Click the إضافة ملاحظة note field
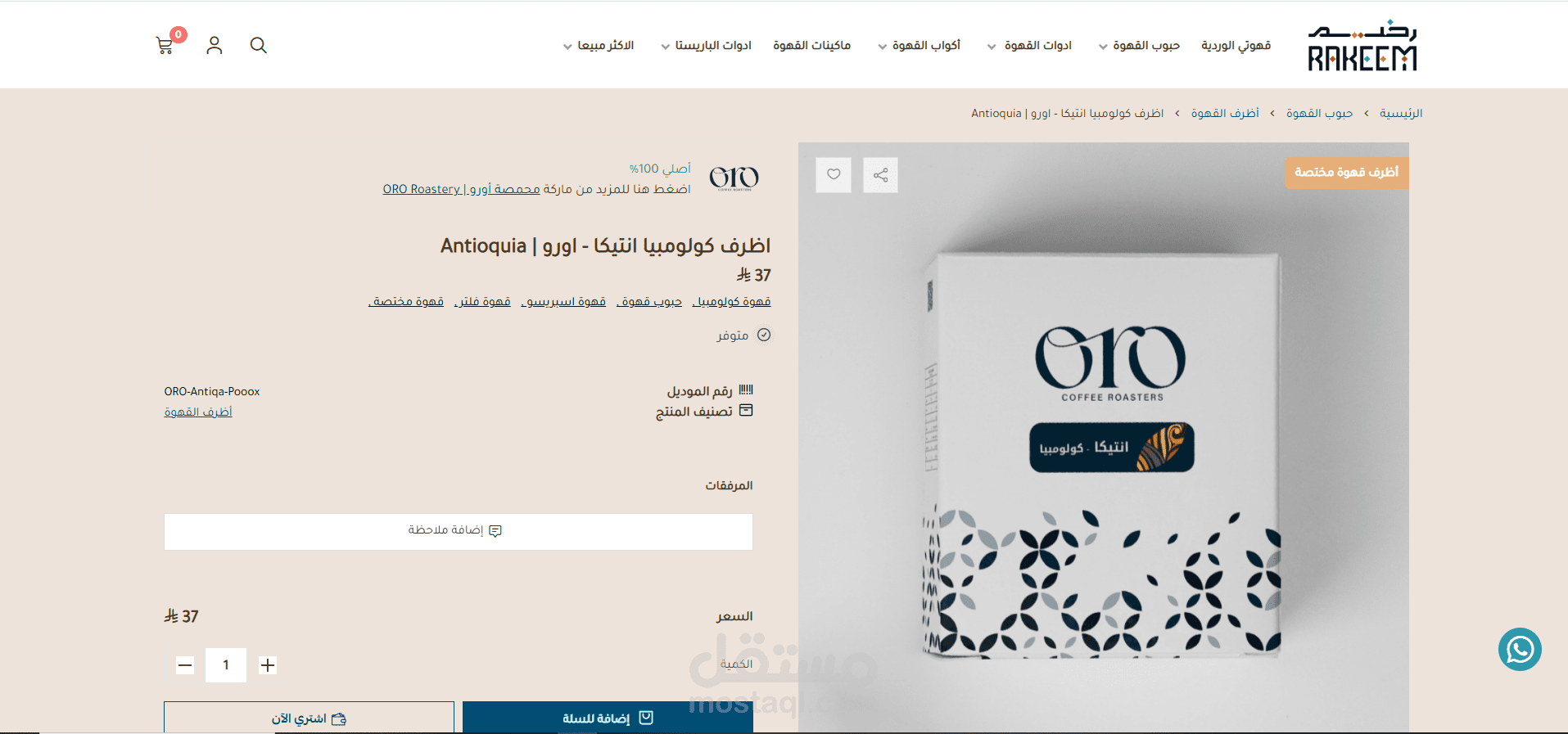Viewport: 1568px width, 734px height. click(459, 531)
